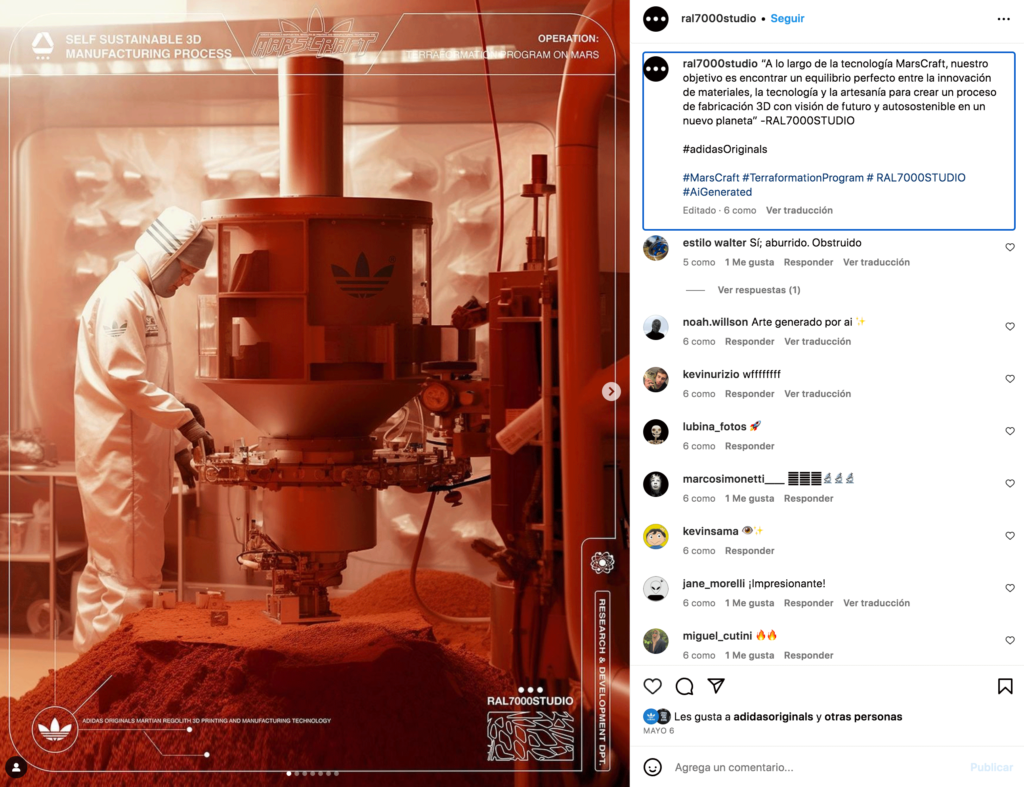Viewport: 1024px width, 787px height.
Task: Show translation for jane_morelli's comment
Action: click(876, 603)
